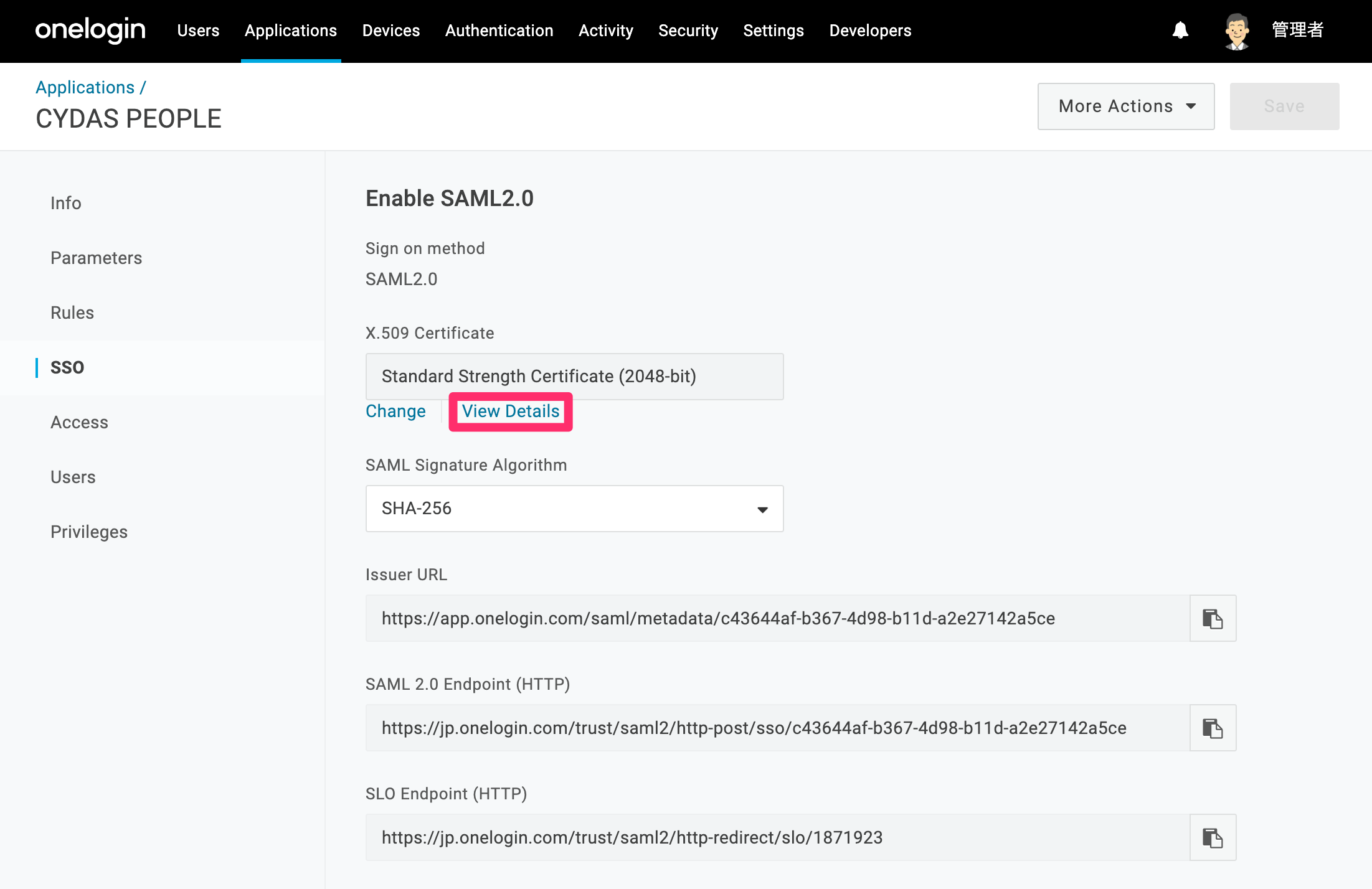Open the Security top menu

[688, 31]
